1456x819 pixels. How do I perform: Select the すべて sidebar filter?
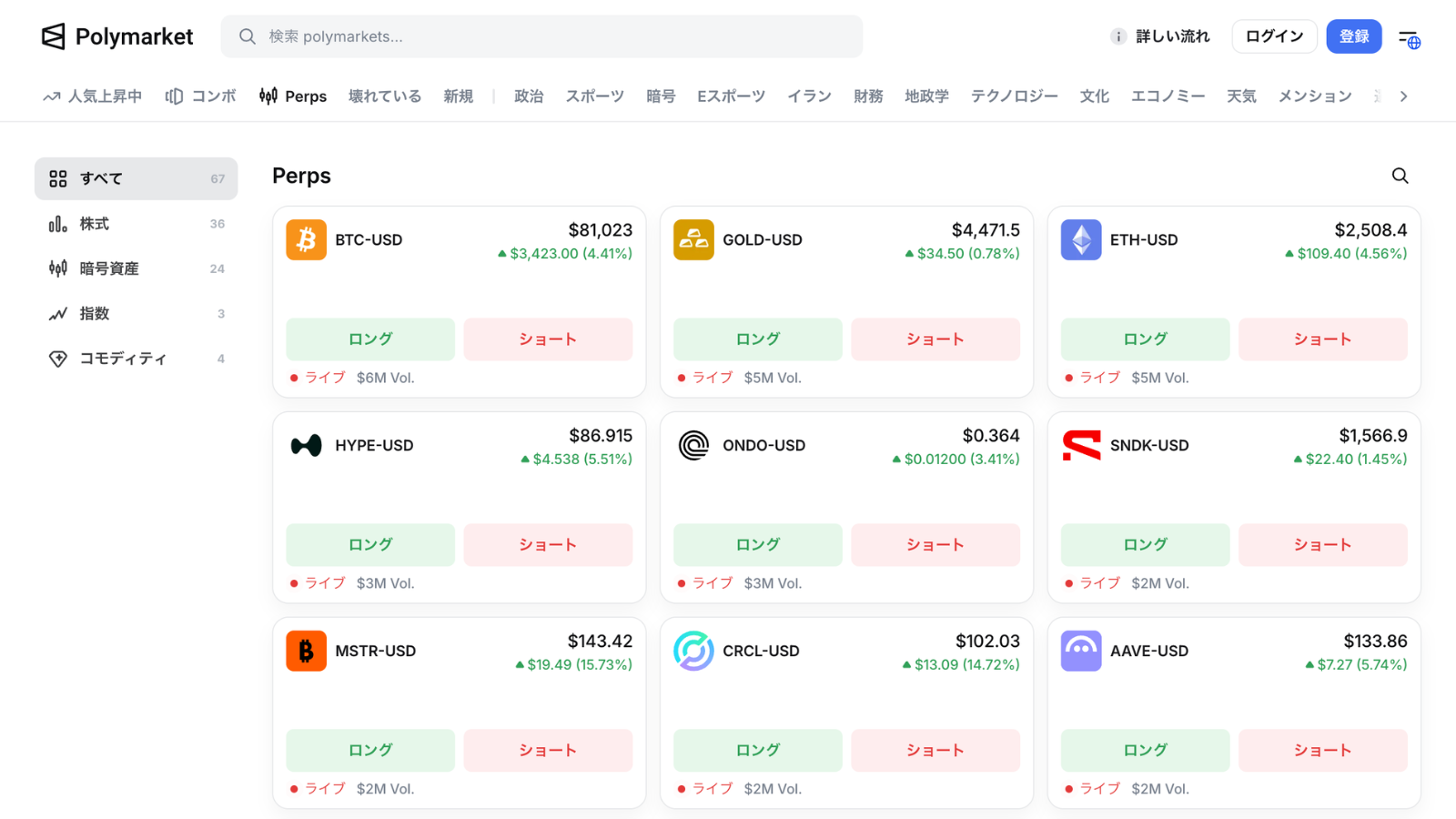(136, 178)
